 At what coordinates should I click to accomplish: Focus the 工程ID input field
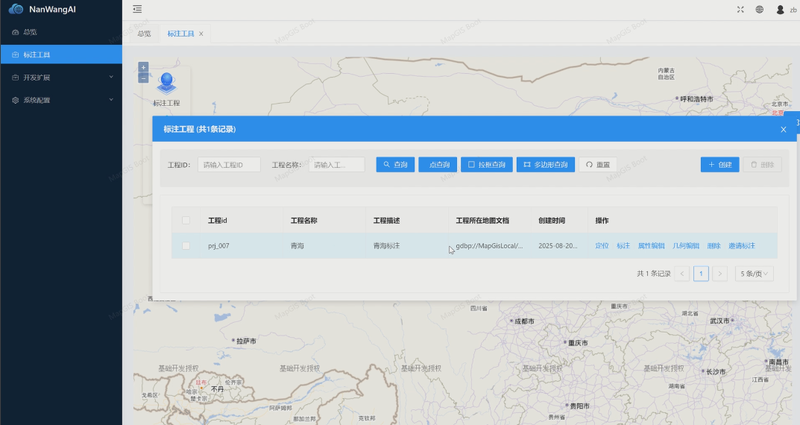[229, 165]
